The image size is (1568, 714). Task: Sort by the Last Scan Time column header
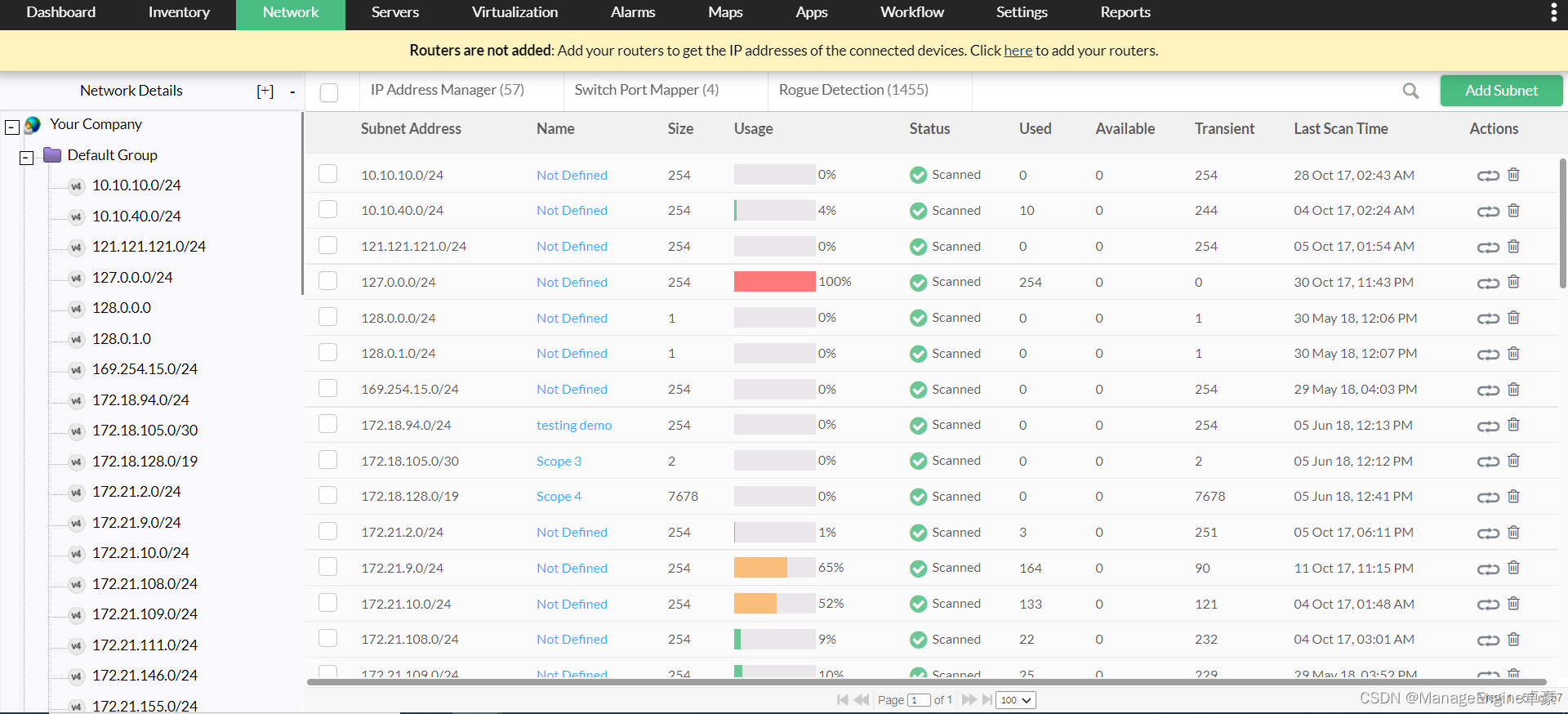pos(1341,129)
